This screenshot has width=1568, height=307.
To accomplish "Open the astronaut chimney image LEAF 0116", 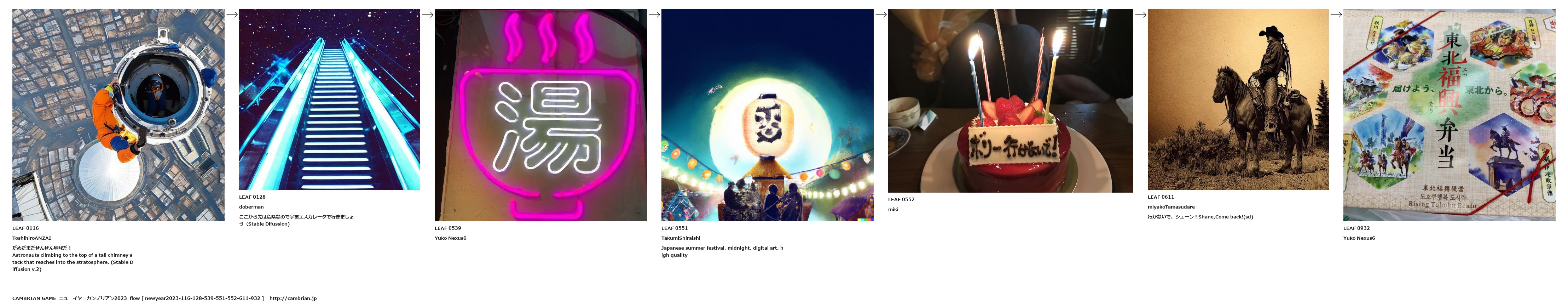I will point(118,114).
